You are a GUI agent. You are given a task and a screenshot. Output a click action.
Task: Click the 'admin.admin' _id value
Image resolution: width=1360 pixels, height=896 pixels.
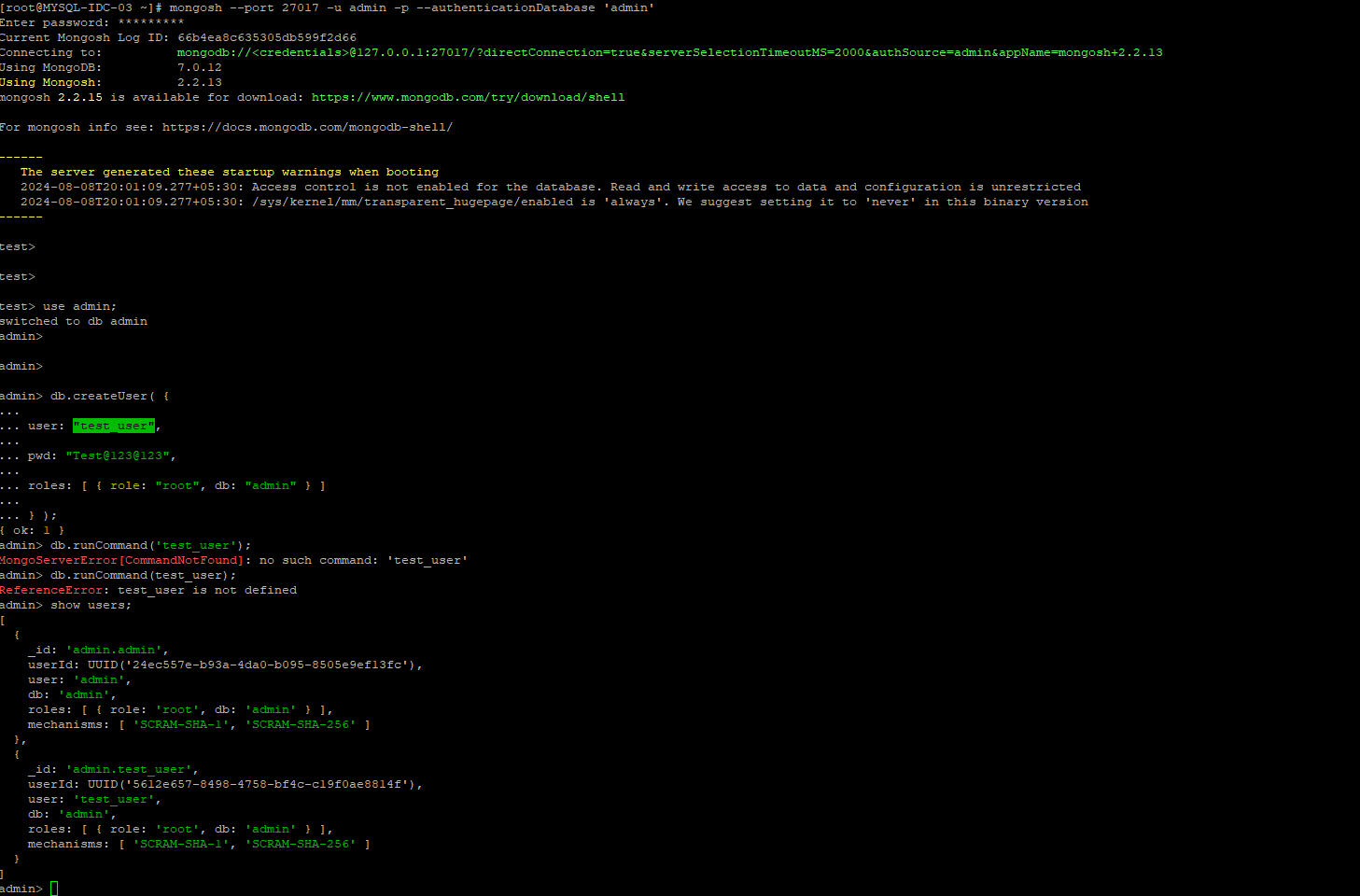114,650
